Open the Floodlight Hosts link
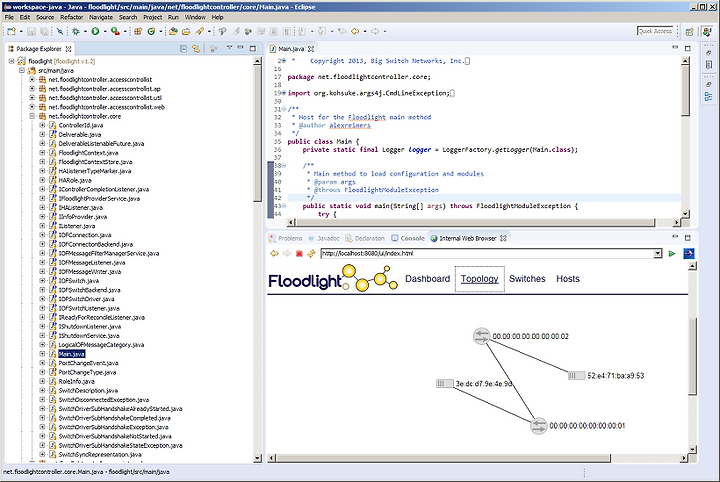720x482 pixels. (x=568, y=279)
